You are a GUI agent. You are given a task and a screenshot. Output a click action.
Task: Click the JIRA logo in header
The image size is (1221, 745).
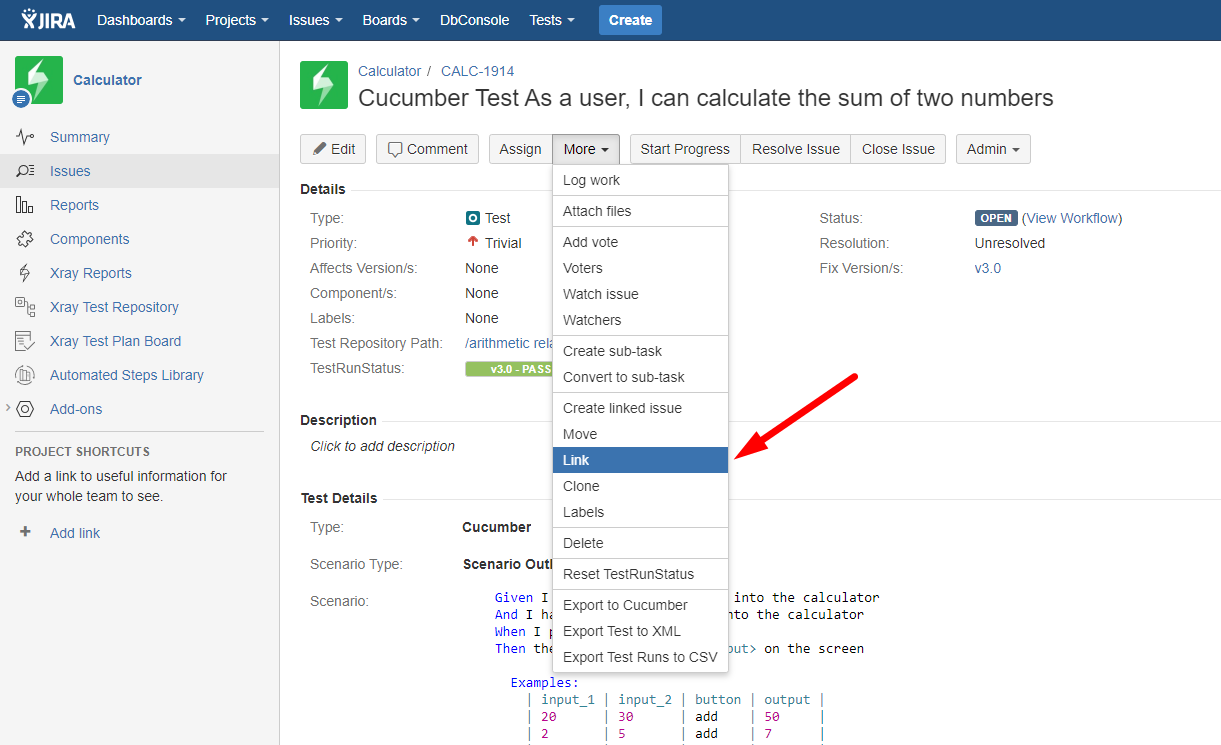pyautogui.click(x=50, y=19)
